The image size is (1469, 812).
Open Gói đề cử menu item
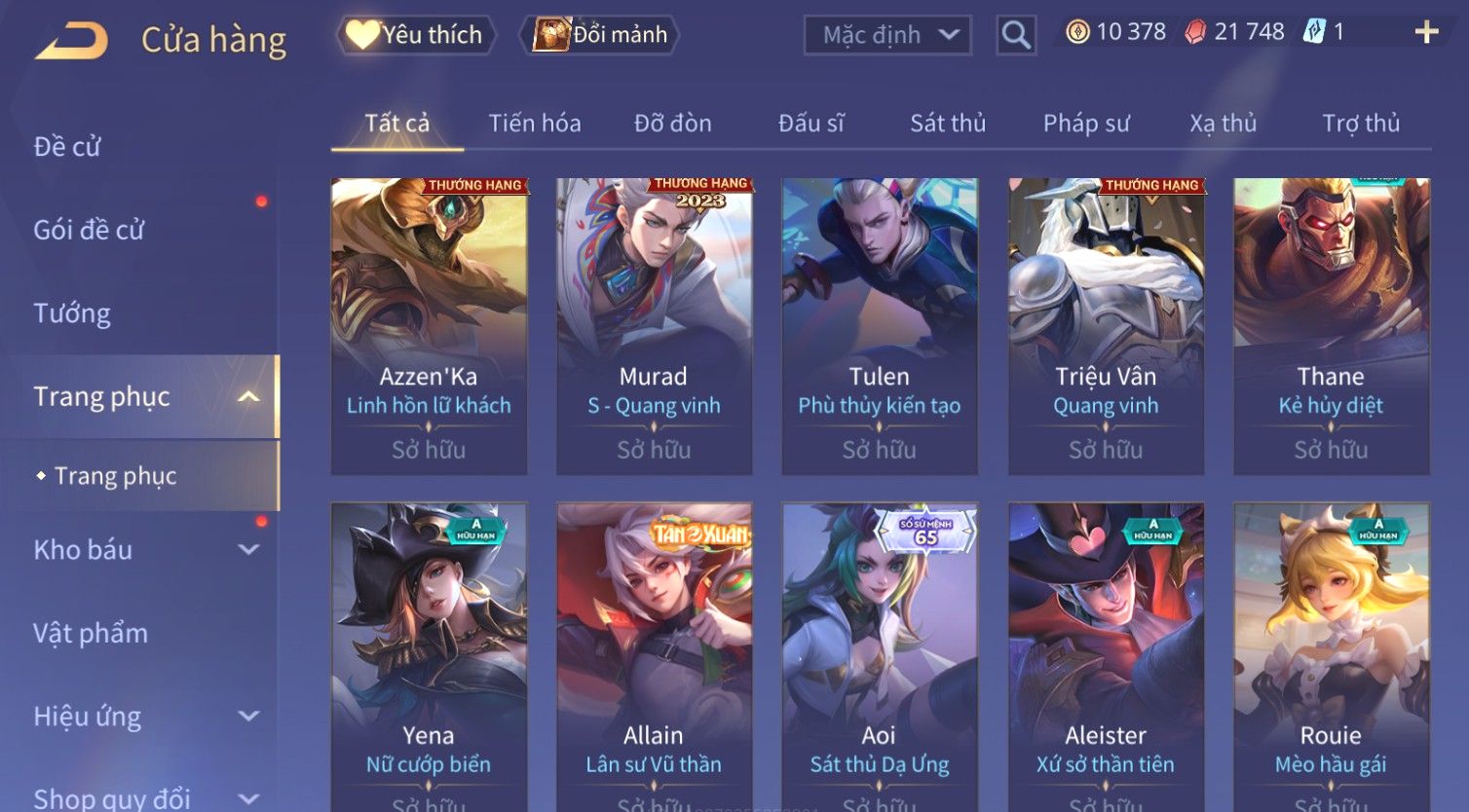click(89, 231)
